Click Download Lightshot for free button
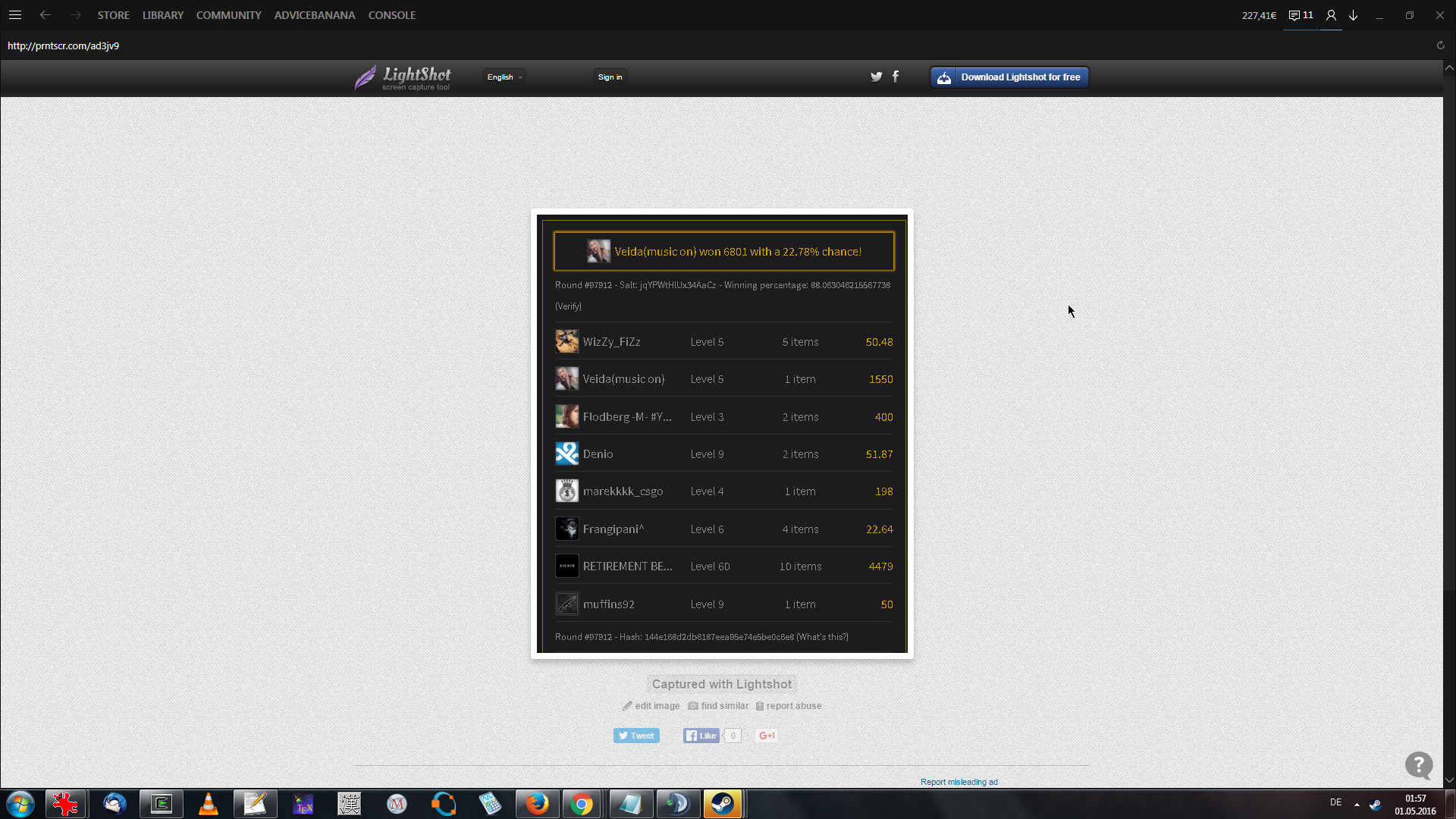This screenshot has width=1456, height=819. [x=1009, y=77]
